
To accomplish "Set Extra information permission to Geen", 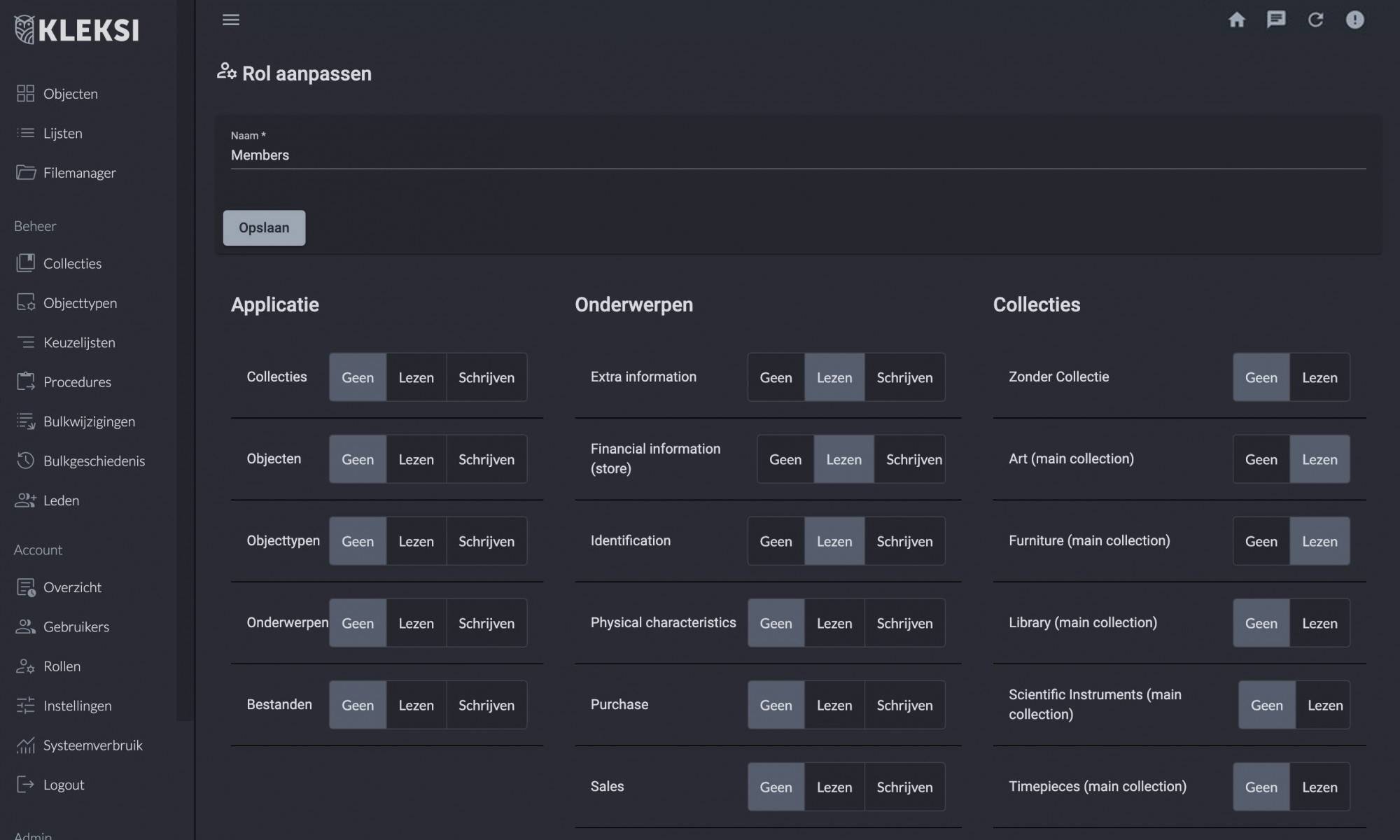I will (x=776, y=377).
